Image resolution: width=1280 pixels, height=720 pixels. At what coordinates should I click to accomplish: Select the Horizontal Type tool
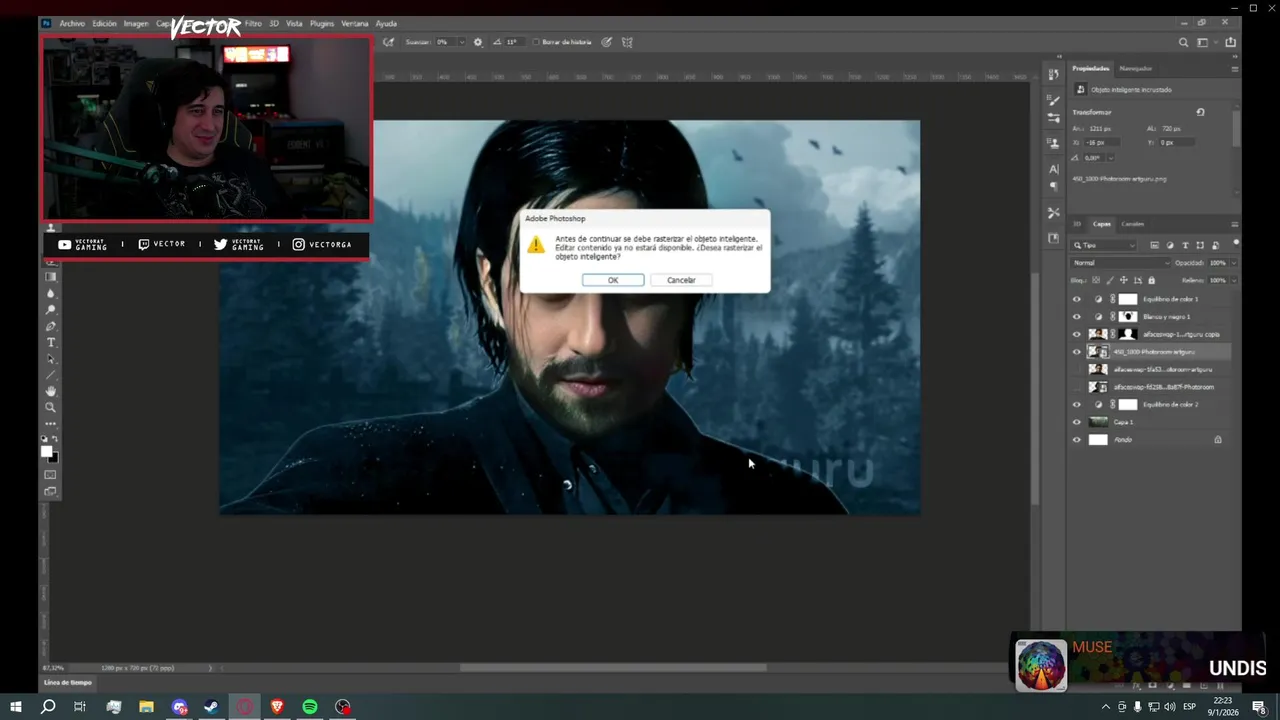coord(51,342)
